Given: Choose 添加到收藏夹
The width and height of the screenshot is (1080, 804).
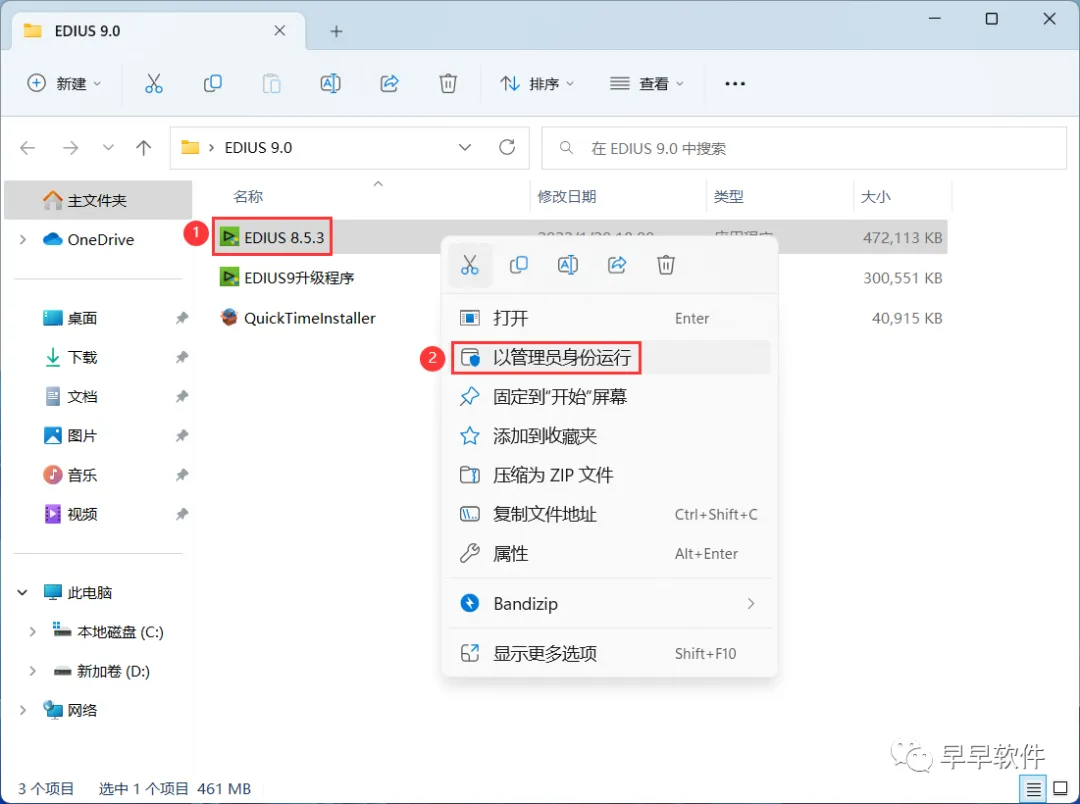Looking at the screenshot, I should 609,436.
